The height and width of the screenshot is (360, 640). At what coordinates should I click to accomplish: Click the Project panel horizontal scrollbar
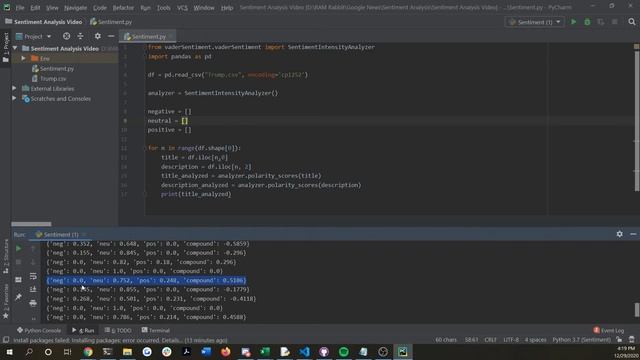[x=31, y=224]
